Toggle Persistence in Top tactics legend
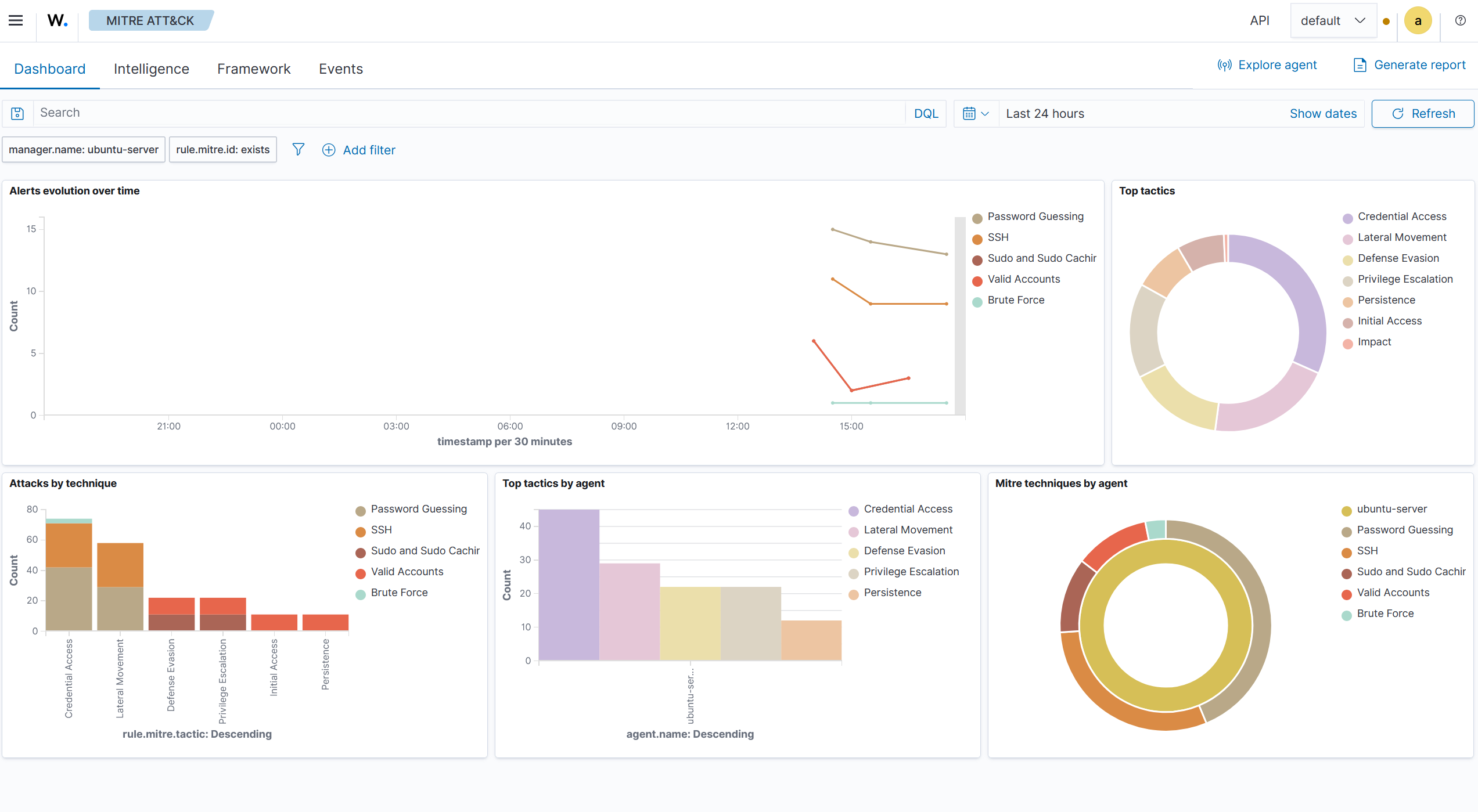The image size is (1478, 812). (1386, 300)
